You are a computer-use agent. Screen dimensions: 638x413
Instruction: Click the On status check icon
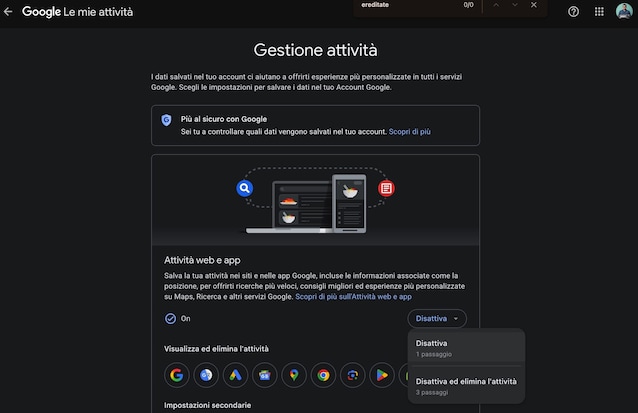coord(170,319)
